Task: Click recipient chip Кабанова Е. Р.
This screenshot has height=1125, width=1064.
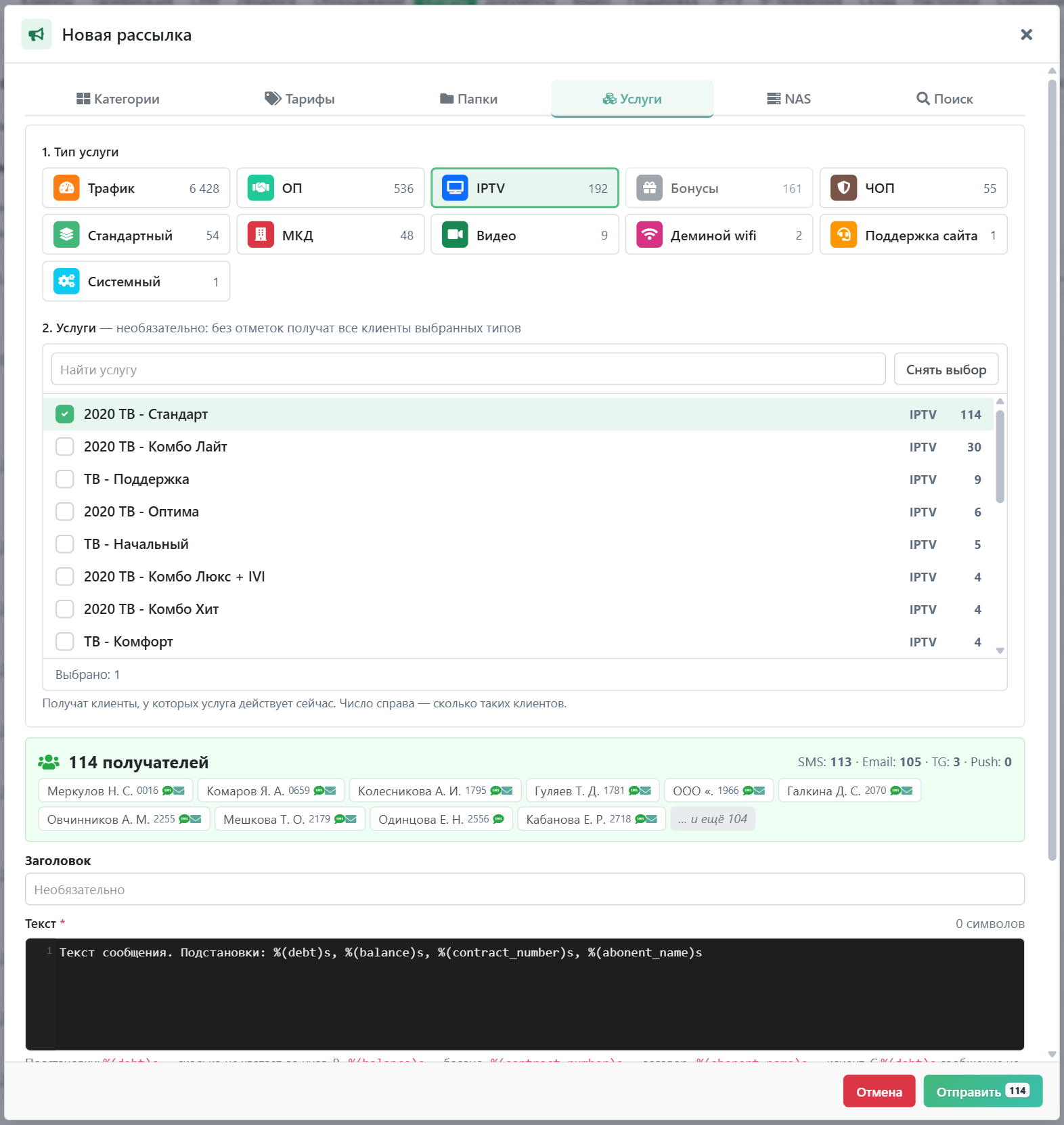Action: click(x=592, y=819)
